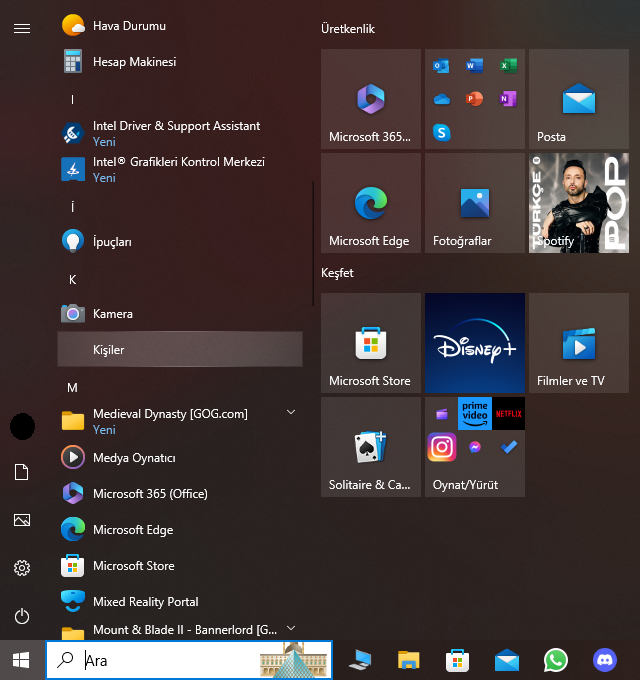640x680 pixels.
Task: Open OneDrive icon in Office tile group
Action: tap(441, 99)
